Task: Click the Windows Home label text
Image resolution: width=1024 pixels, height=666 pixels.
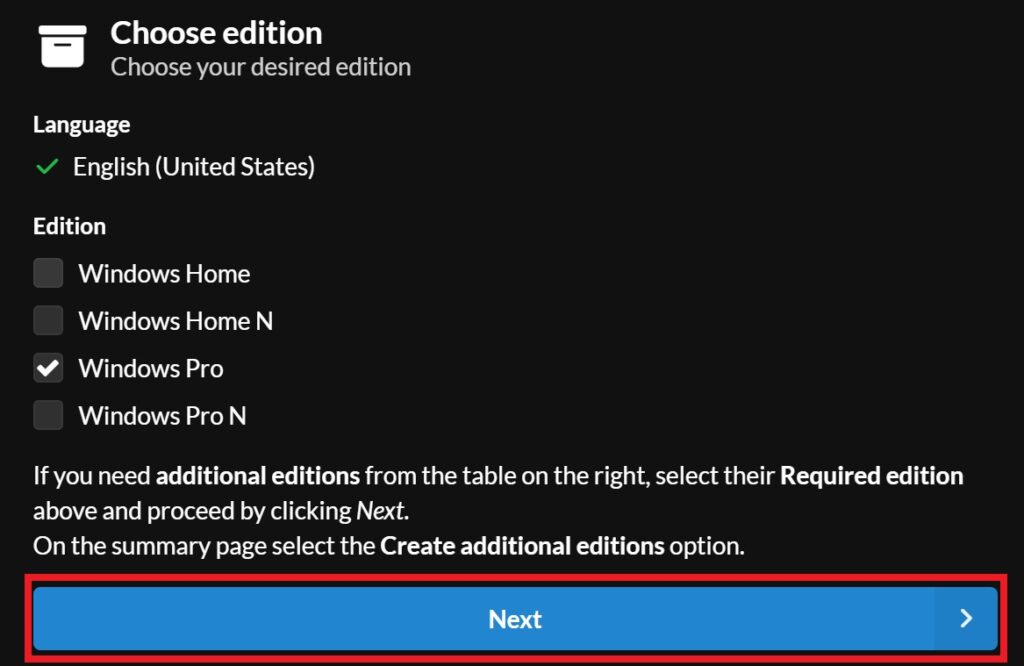Action: click(164, 274)
